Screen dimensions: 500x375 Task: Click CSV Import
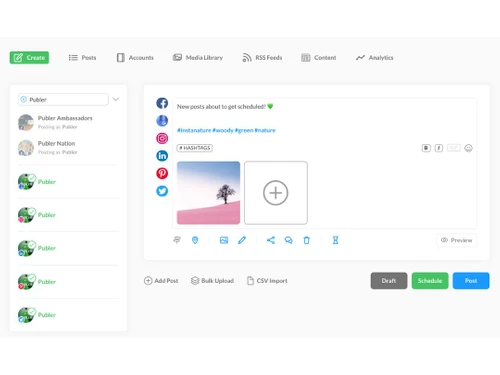pos(267,281)
